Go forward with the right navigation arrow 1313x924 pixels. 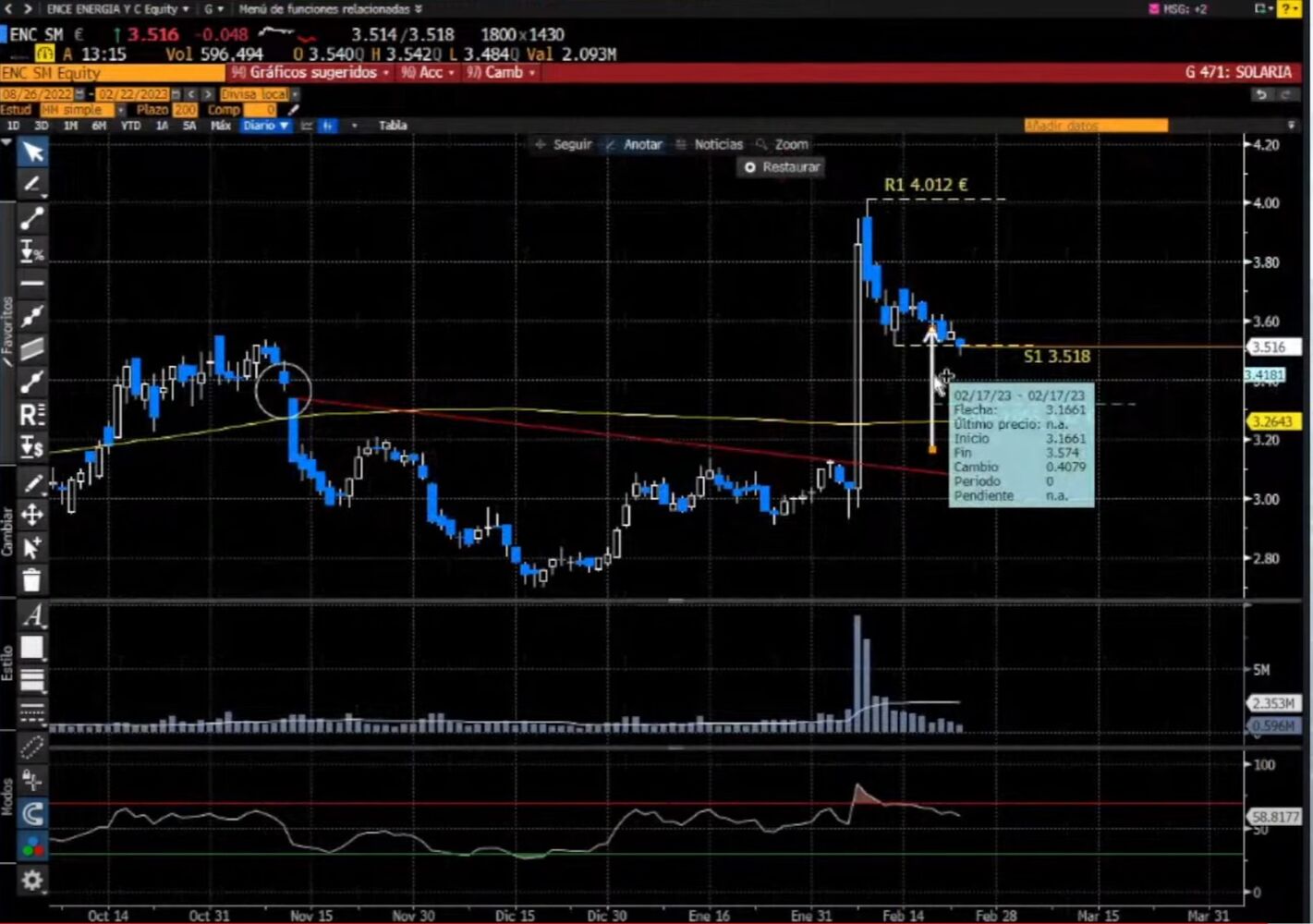28,9
